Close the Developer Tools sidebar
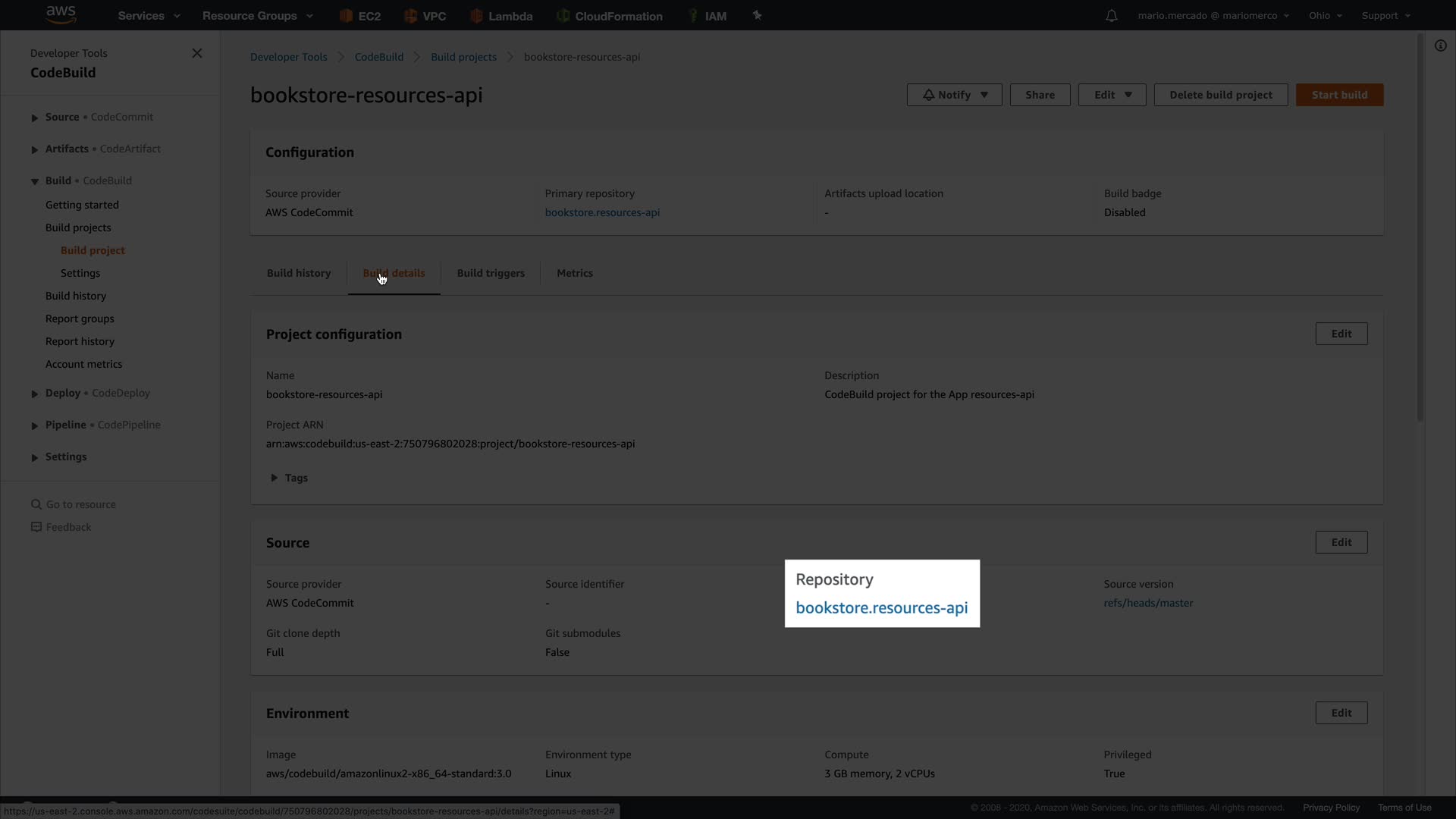 pos(197,53)
